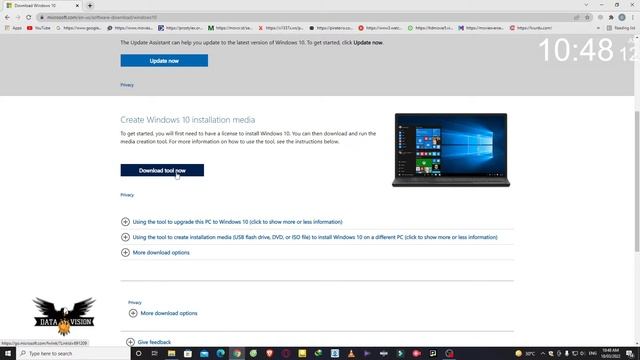
Task: Open Microsoft Store from the taskbar
Action: point(188,353)
